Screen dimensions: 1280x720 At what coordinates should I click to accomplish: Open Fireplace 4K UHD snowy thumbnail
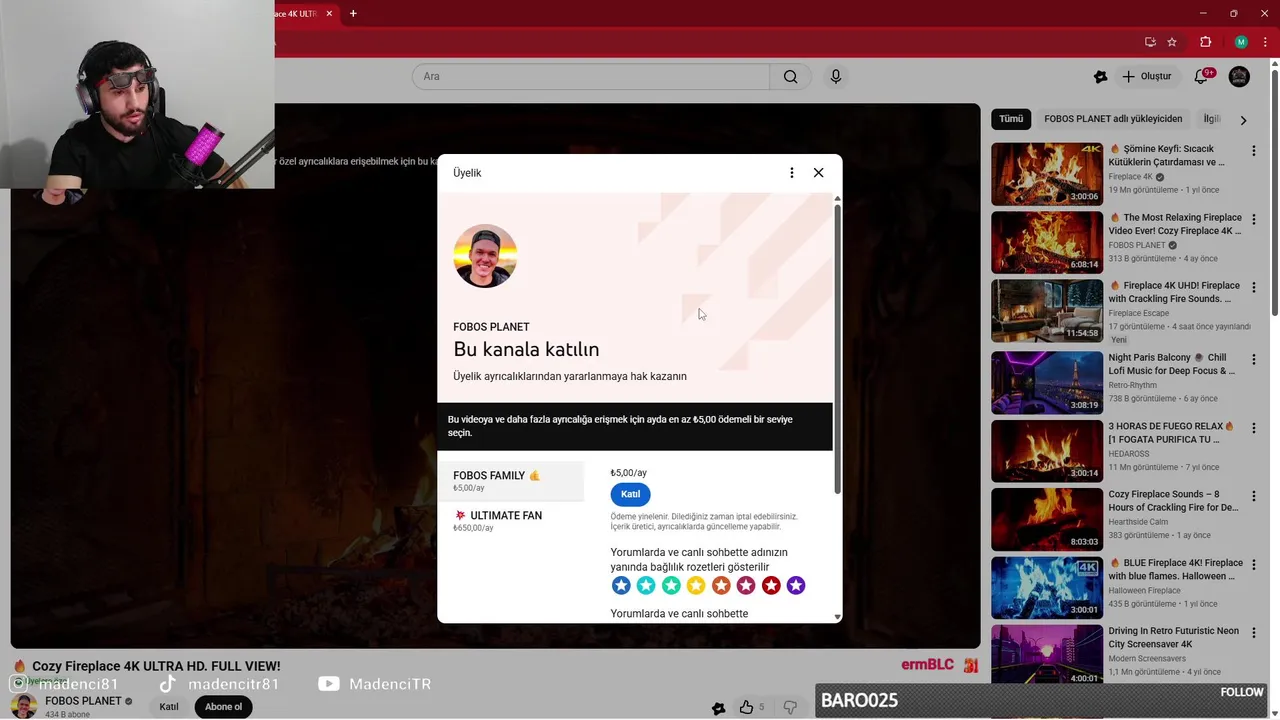[x=1047, y=311]
